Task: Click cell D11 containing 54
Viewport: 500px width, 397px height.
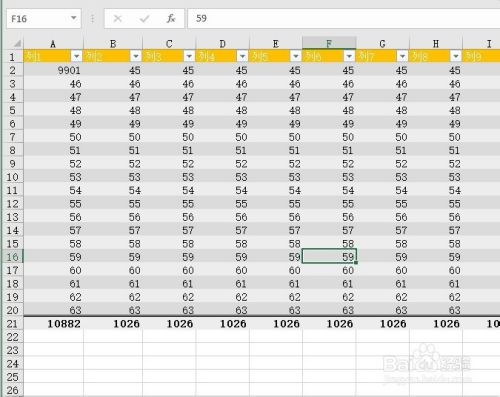Action: tap(222, 190)
